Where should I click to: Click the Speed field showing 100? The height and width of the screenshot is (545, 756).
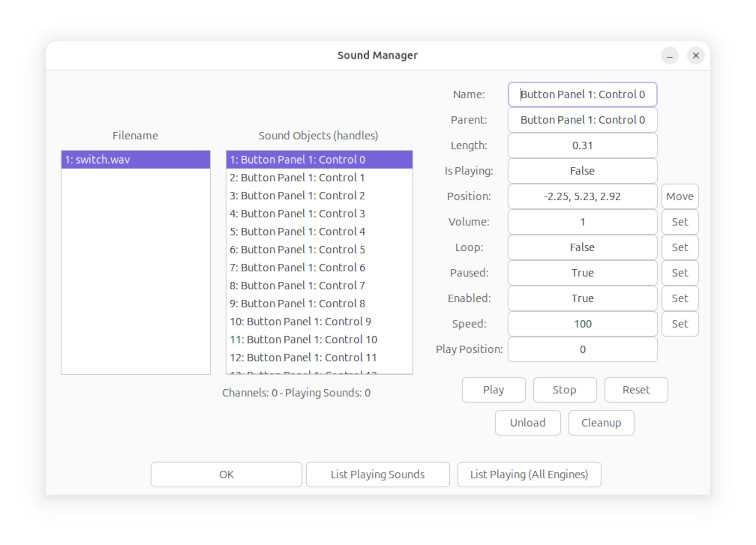tap(582, 324)
